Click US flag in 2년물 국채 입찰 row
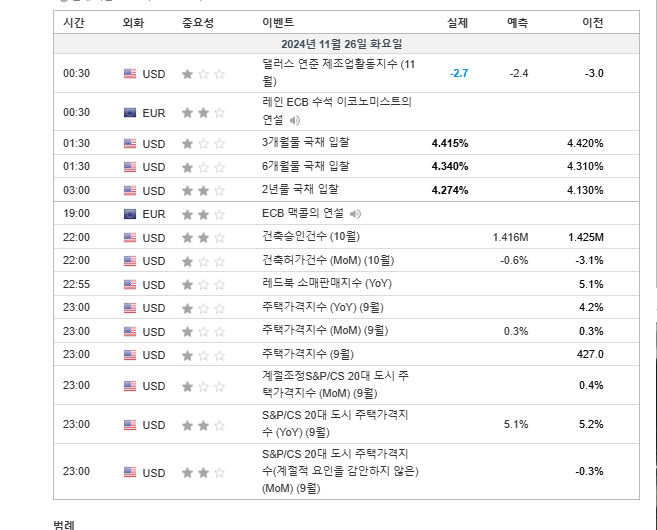The height and width of the screenshot is (530, 657). pos(130,191)
